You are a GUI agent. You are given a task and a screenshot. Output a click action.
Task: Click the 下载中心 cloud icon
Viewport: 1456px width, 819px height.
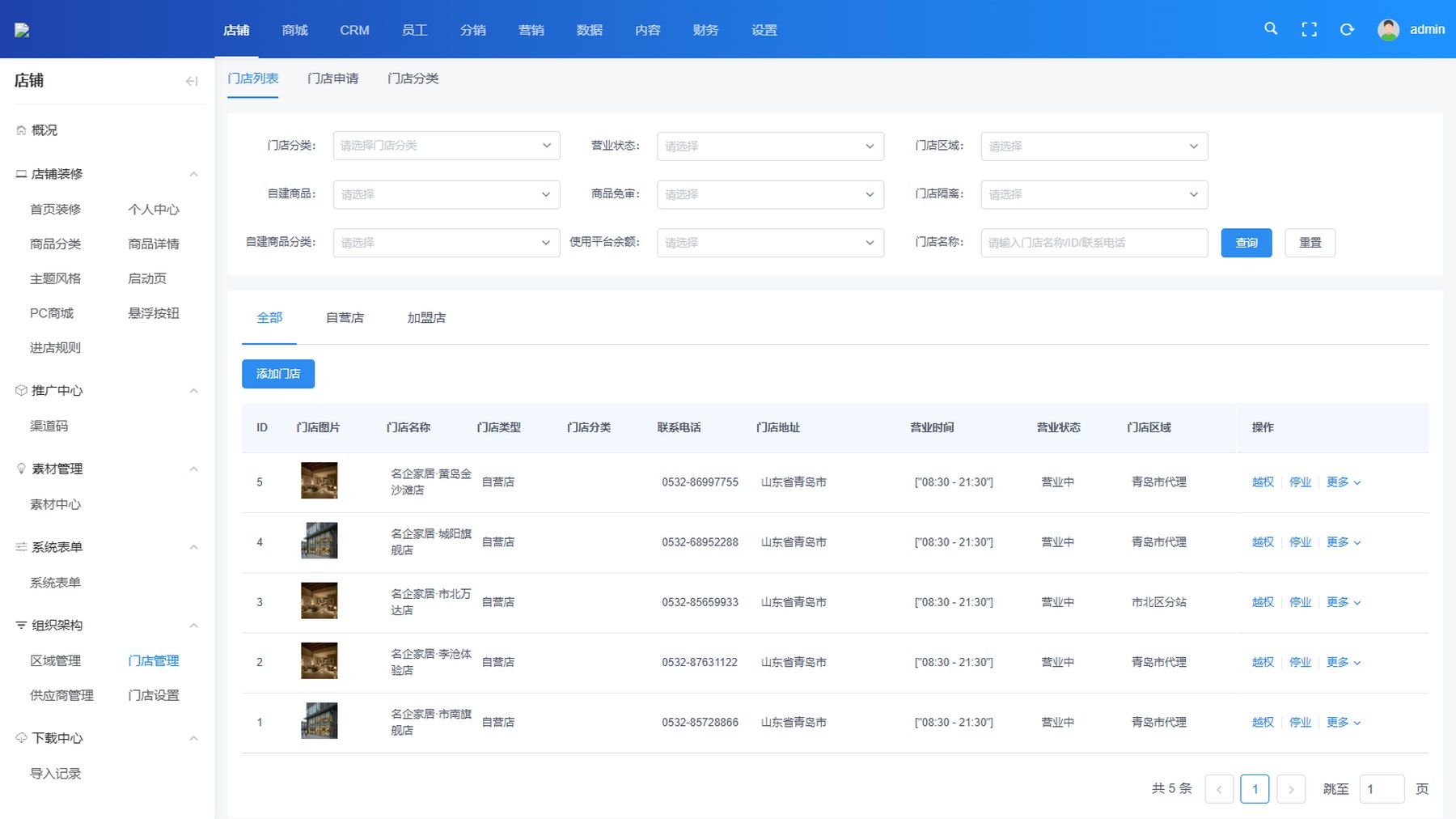pos(21,738)
